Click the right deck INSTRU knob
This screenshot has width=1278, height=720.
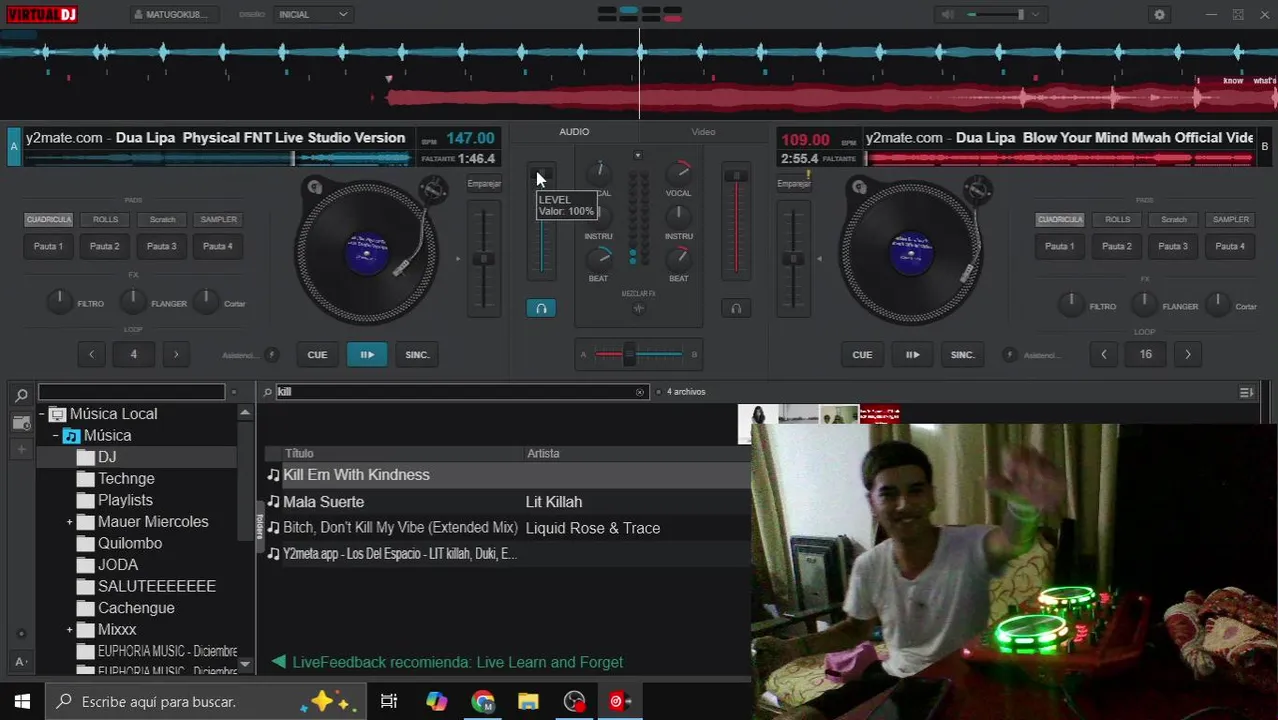[678, 215]
